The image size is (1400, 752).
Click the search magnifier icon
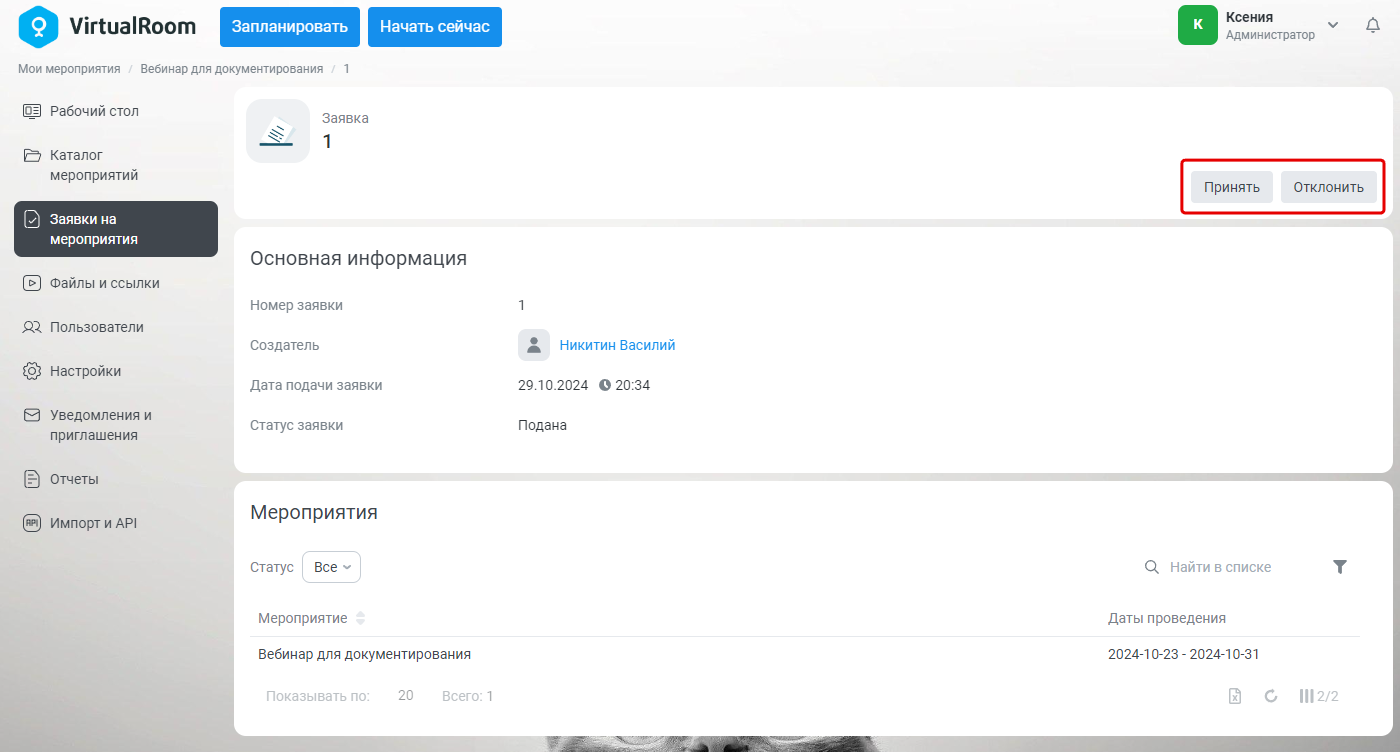coord(1152,567)
